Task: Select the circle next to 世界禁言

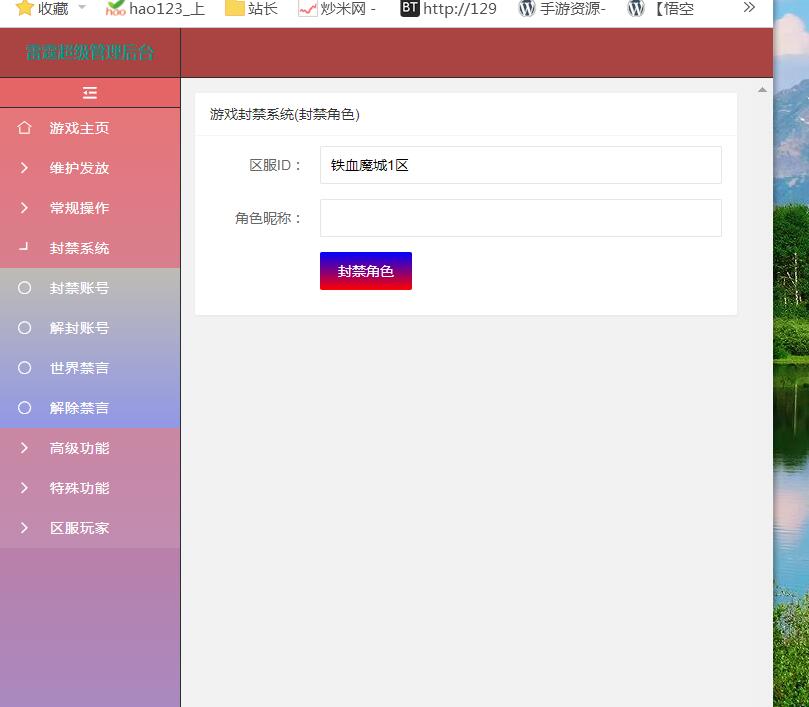Action: 25,368
